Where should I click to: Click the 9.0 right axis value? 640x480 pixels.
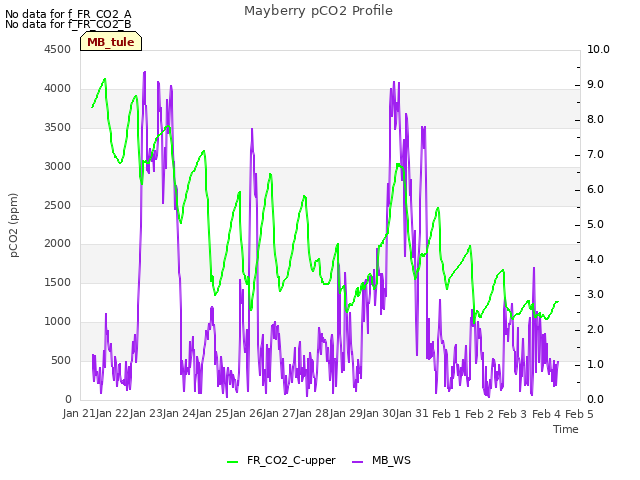tap(595, 84)
